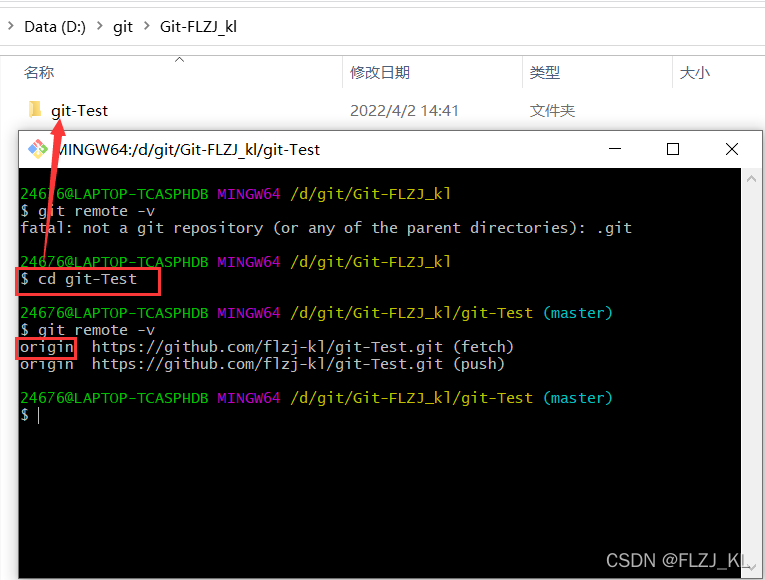Viewport: 765px width, 580px height.
Task: Click the second 'git remote -v' command
Action: coord(87,330)
